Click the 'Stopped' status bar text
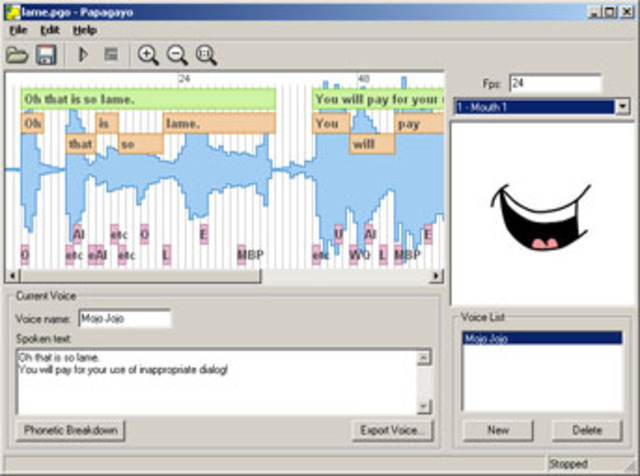640x476 pixels. (x=568, y=464)
